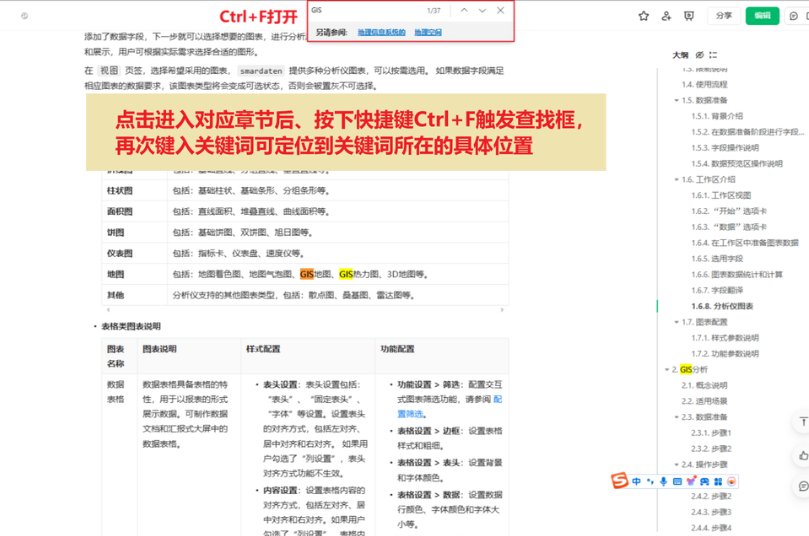
Task: Click the 分享 share button
Action: [x=724, y=16]
